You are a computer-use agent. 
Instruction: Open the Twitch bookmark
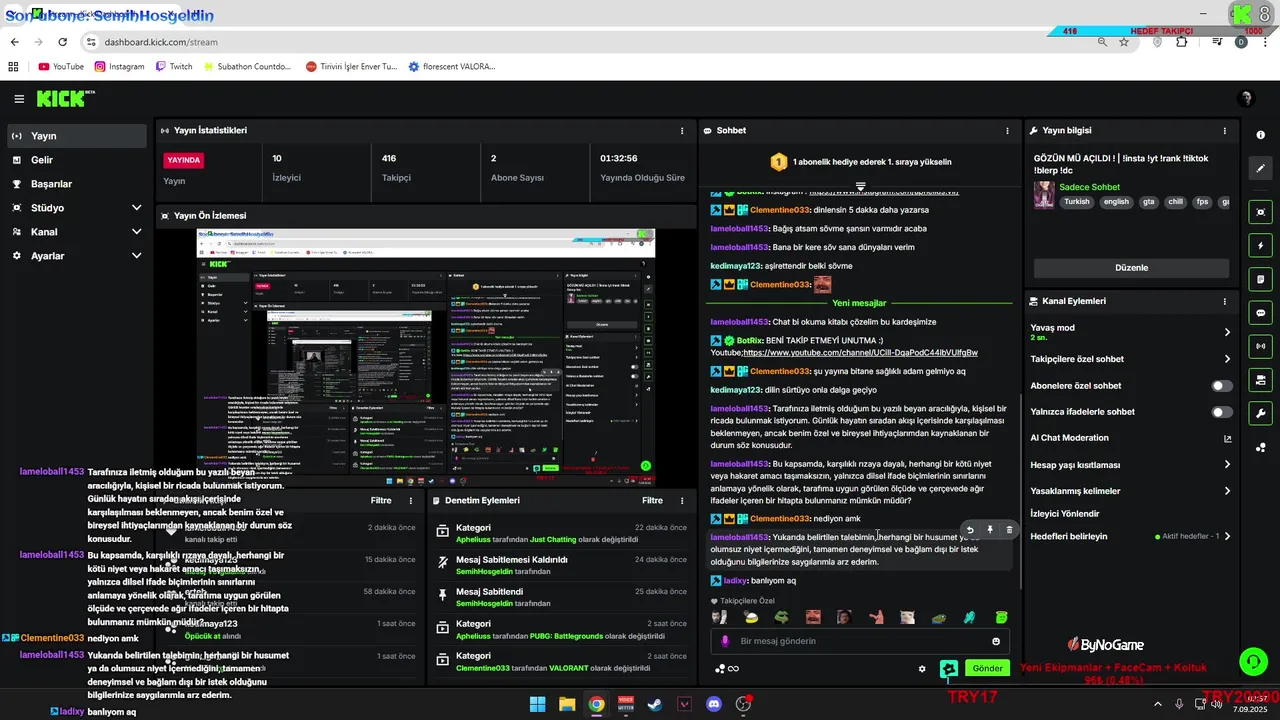[174, 67]
